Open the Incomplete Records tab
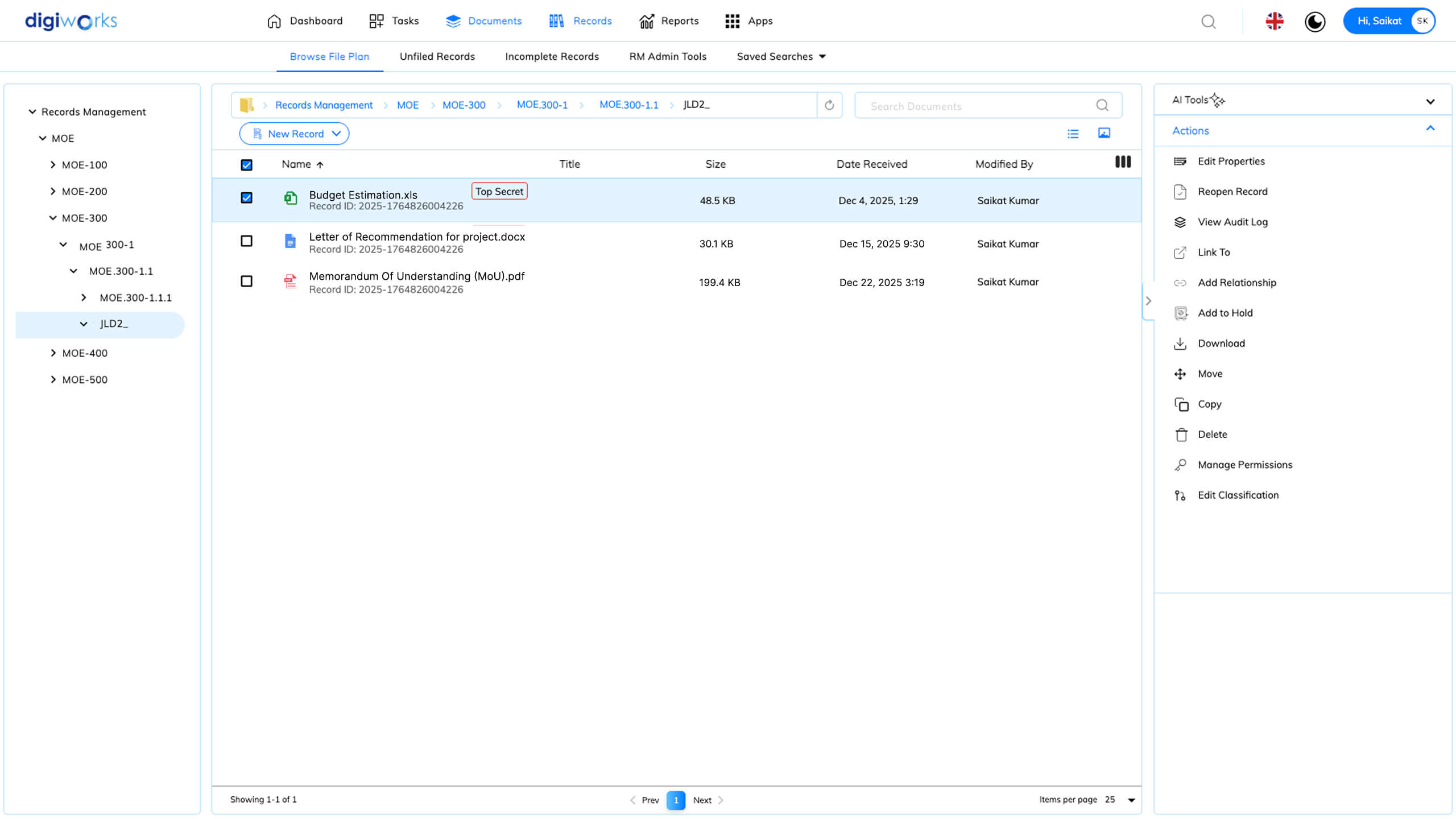 [551, 56]
